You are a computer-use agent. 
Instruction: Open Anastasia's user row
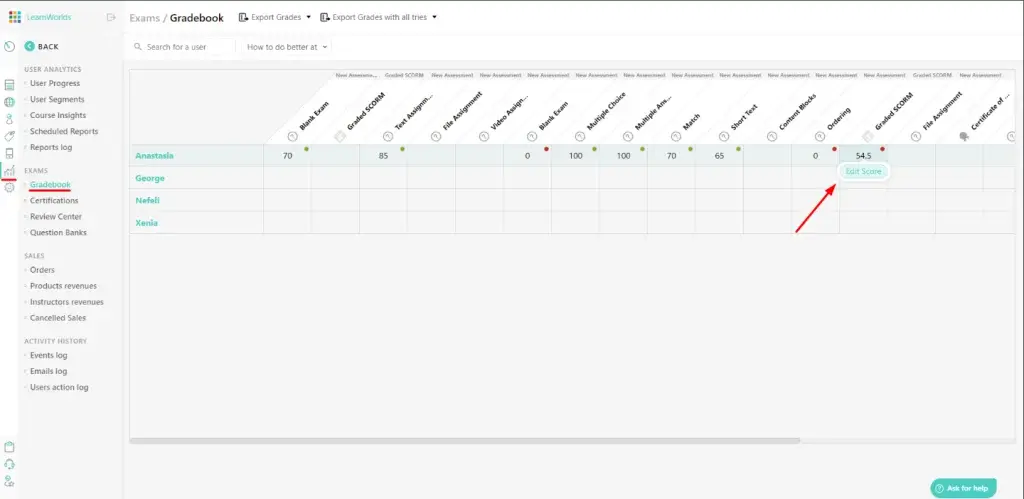pyautogui.click(x=154, y=155)
